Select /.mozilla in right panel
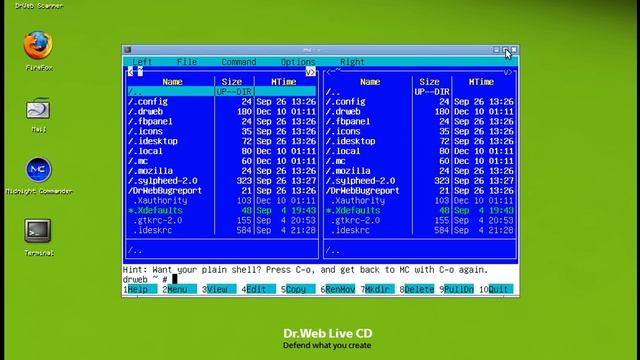This screenshot has width=640, height=360. click(420, 171)
